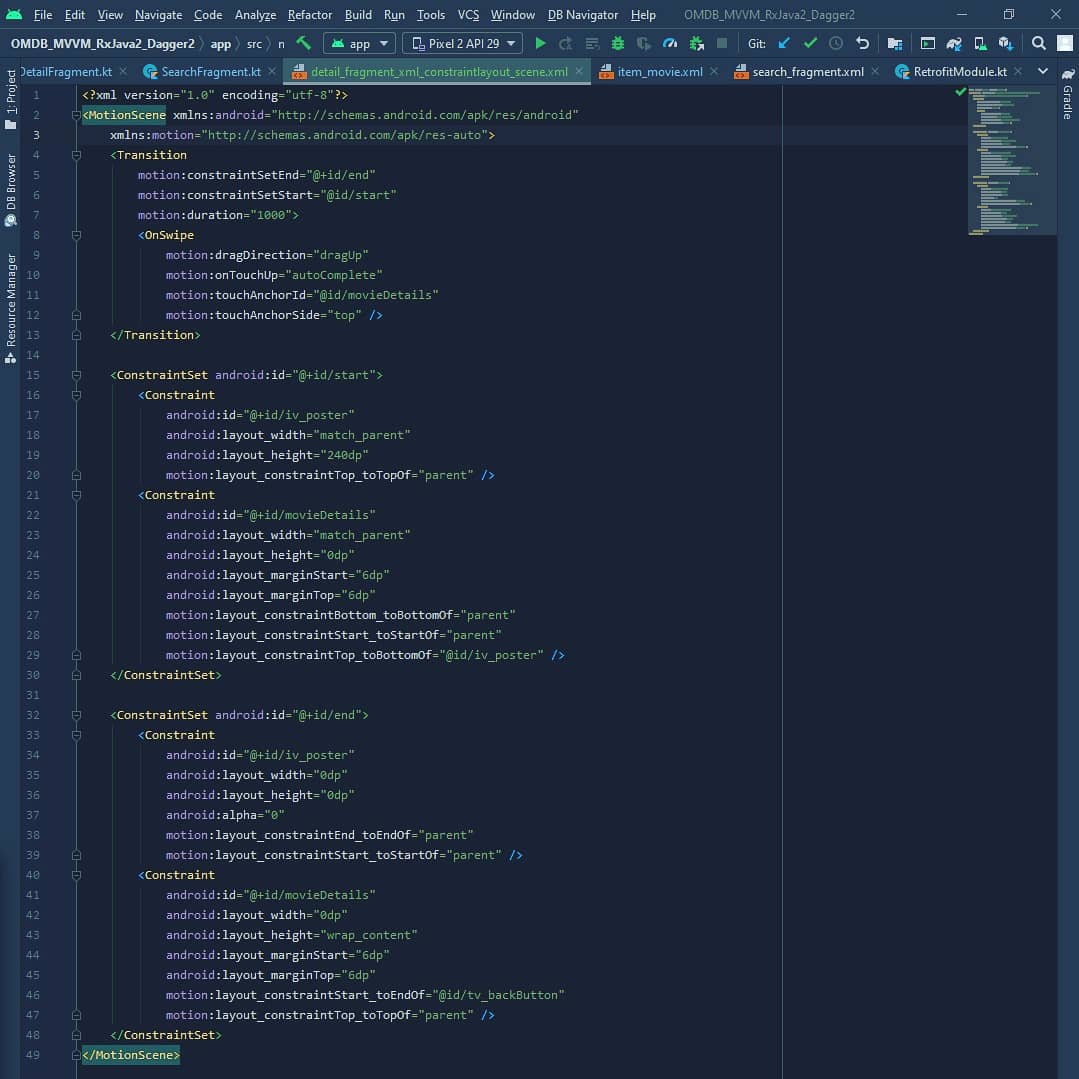Image resolution: width=1079 pixels, height=1079 pixels.
Task: Toggle the DB Browser side panel
Action: (x=10, y=190)
